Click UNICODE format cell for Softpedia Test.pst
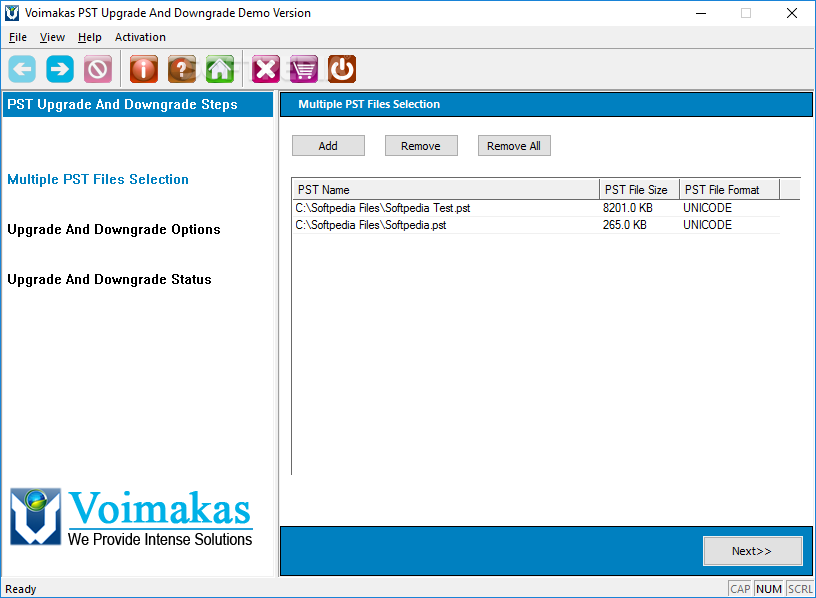This screenshot has width=816, height=598. point(707,208)
